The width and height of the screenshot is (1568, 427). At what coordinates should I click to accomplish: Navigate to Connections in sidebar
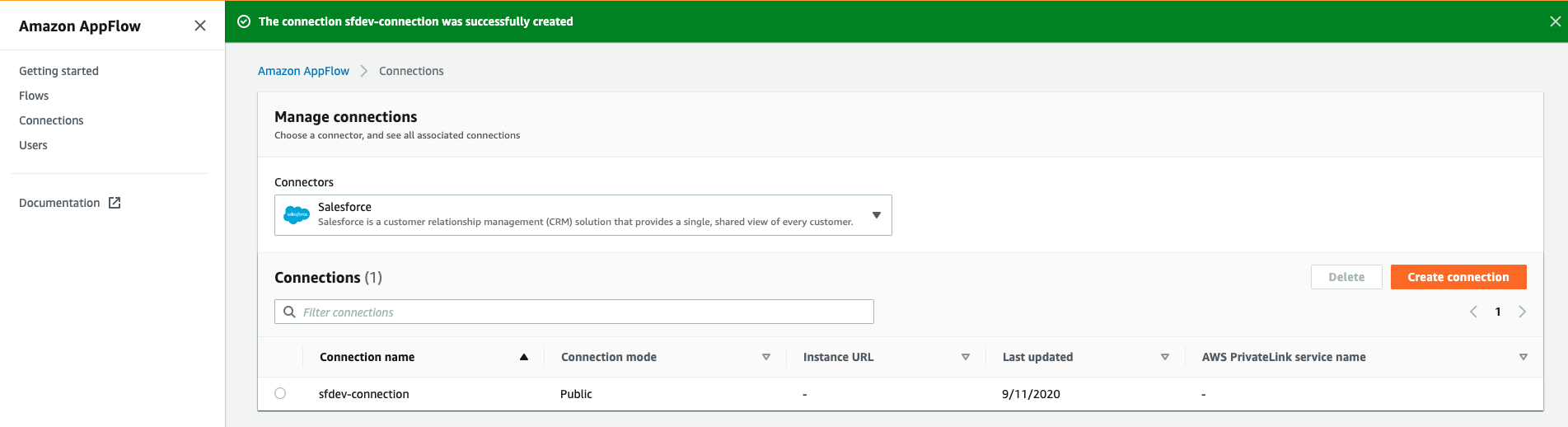coord(51,120)
